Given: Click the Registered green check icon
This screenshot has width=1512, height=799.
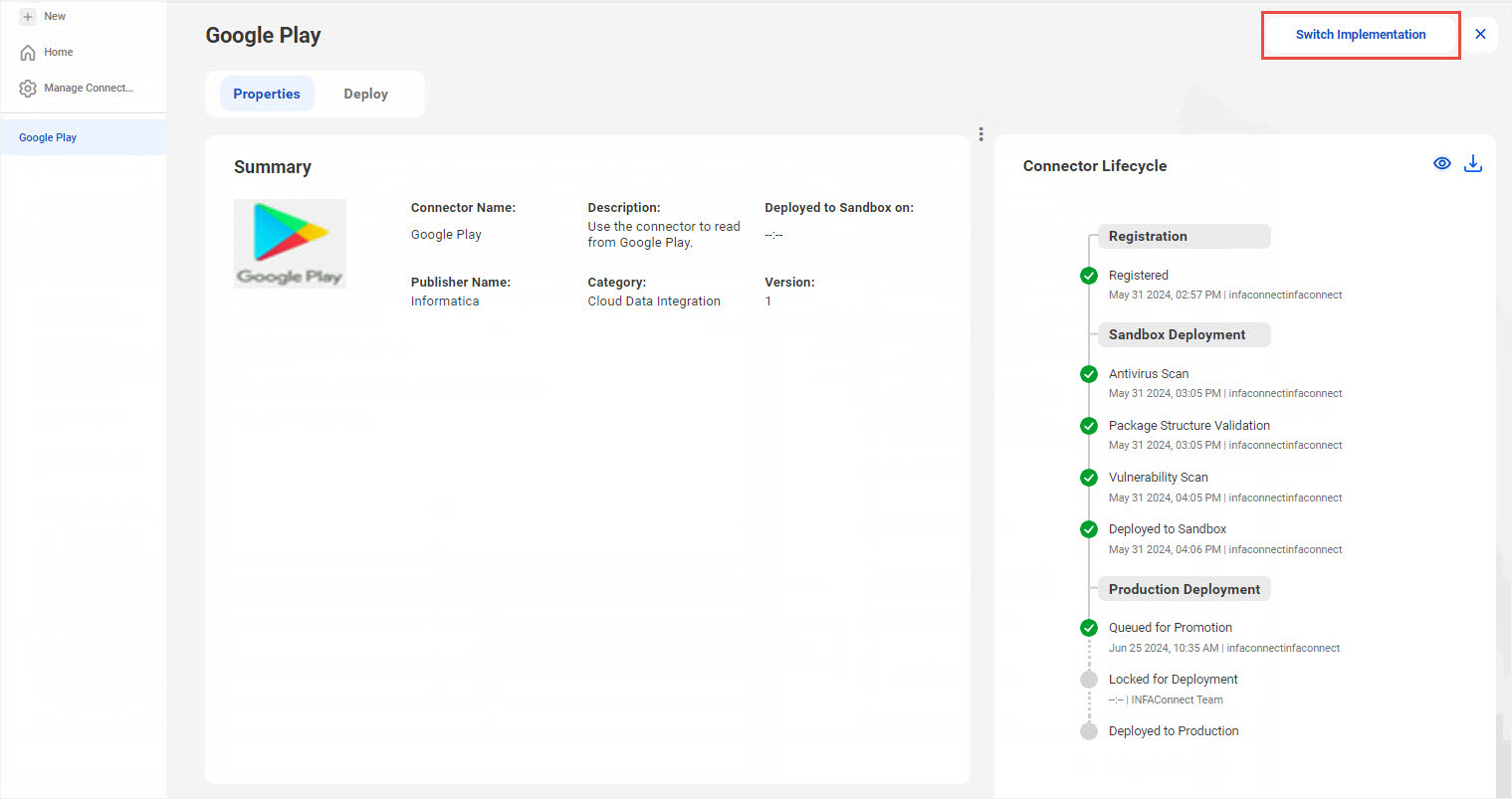Looking at the screenshot, I should (1089, 276).
